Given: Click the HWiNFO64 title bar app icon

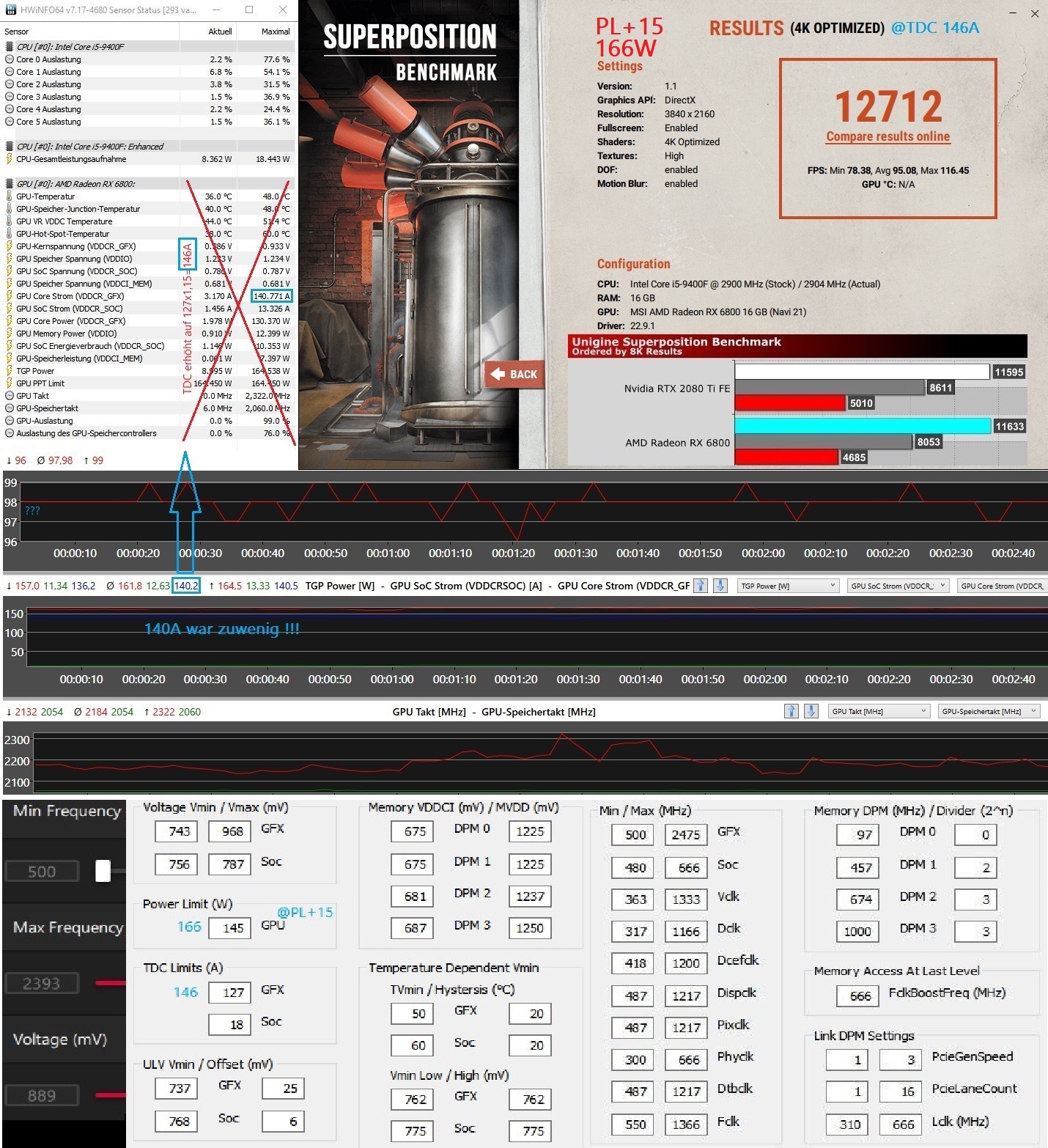Looking at the screenshot, I should tap(10, 10).
